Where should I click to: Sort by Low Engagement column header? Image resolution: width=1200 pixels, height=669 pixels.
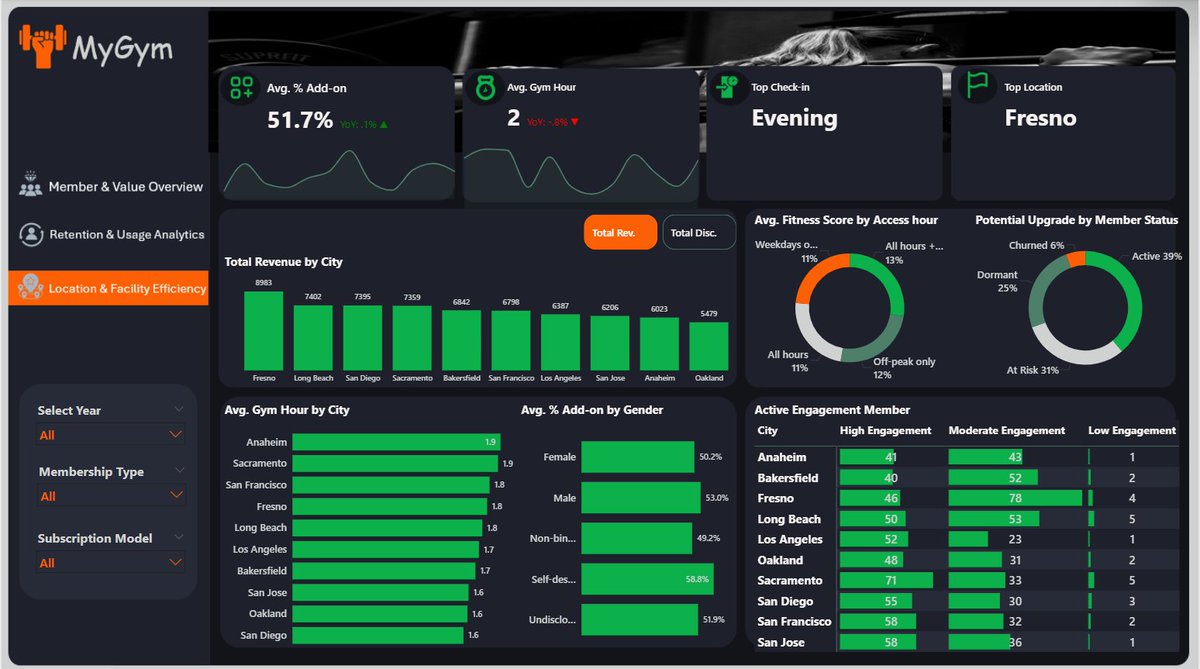click(x=1132, y=431)
